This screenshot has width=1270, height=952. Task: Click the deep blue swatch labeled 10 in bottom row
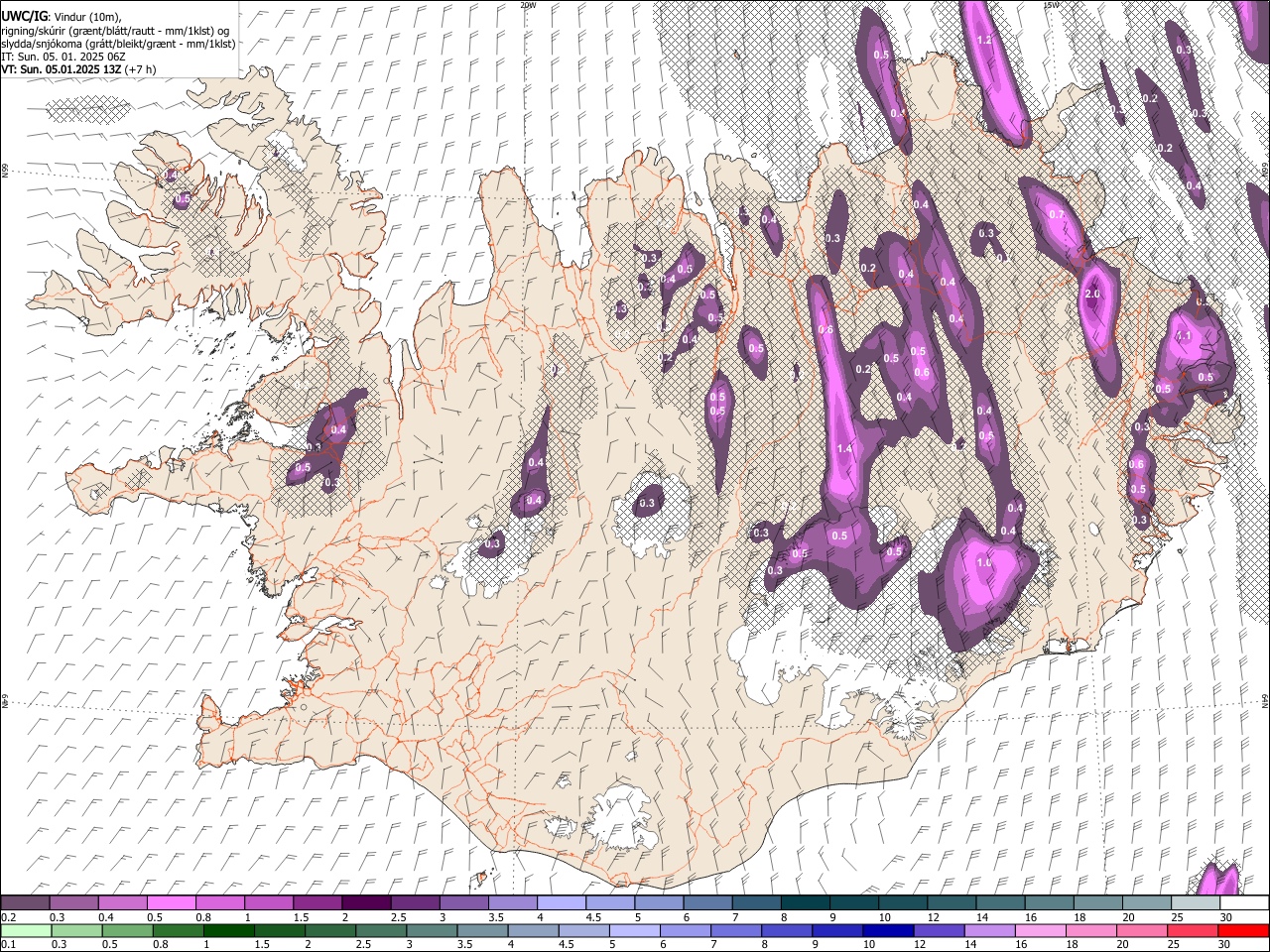pos(888,930)
